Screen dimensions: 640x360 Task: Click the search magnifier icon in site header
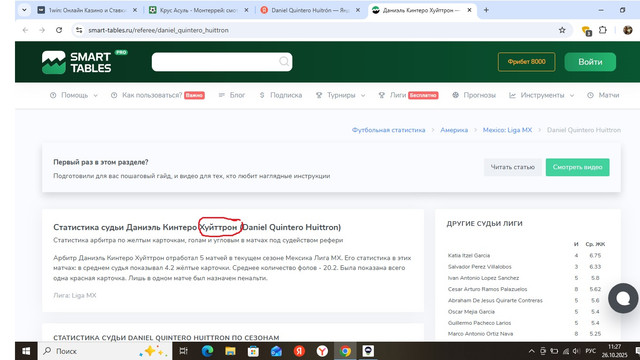[x=284, y=62]
